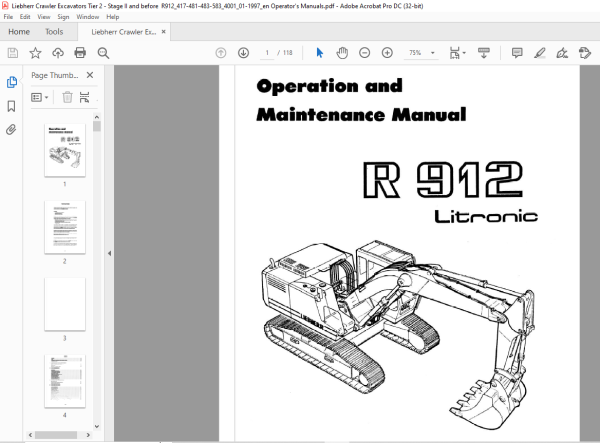Click the "Page Thumb..." panel title
The height and width of the screenshot is (443, 600).
[55, 75]
